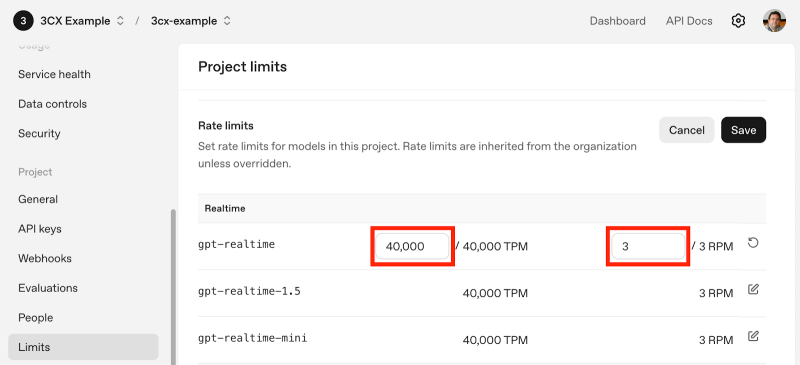Image resolution: width=800 pixels, height=365 pixels.
Task: Cancel rate limit editing
Action: 687,130
